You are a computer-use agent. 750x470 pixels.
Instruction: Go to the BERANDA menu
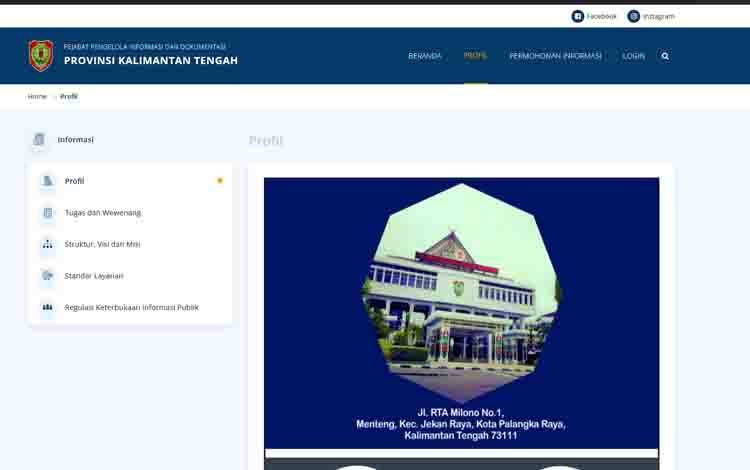424,56
